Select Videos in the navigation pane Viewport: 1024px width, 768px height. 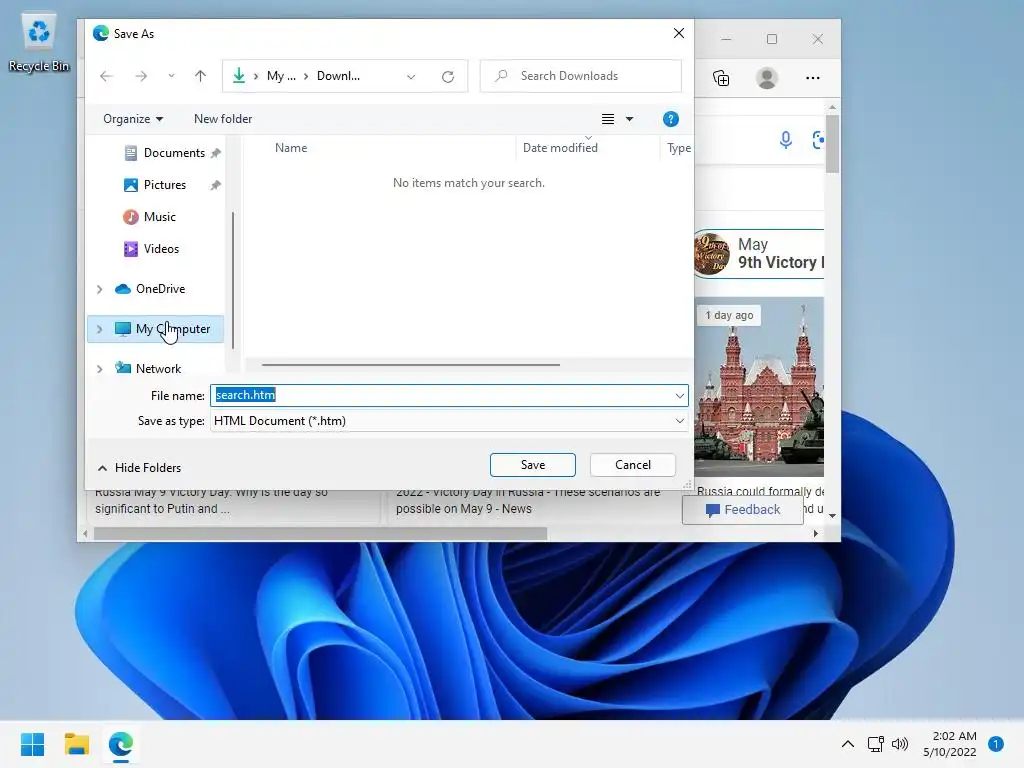click(x=152, y=249)
